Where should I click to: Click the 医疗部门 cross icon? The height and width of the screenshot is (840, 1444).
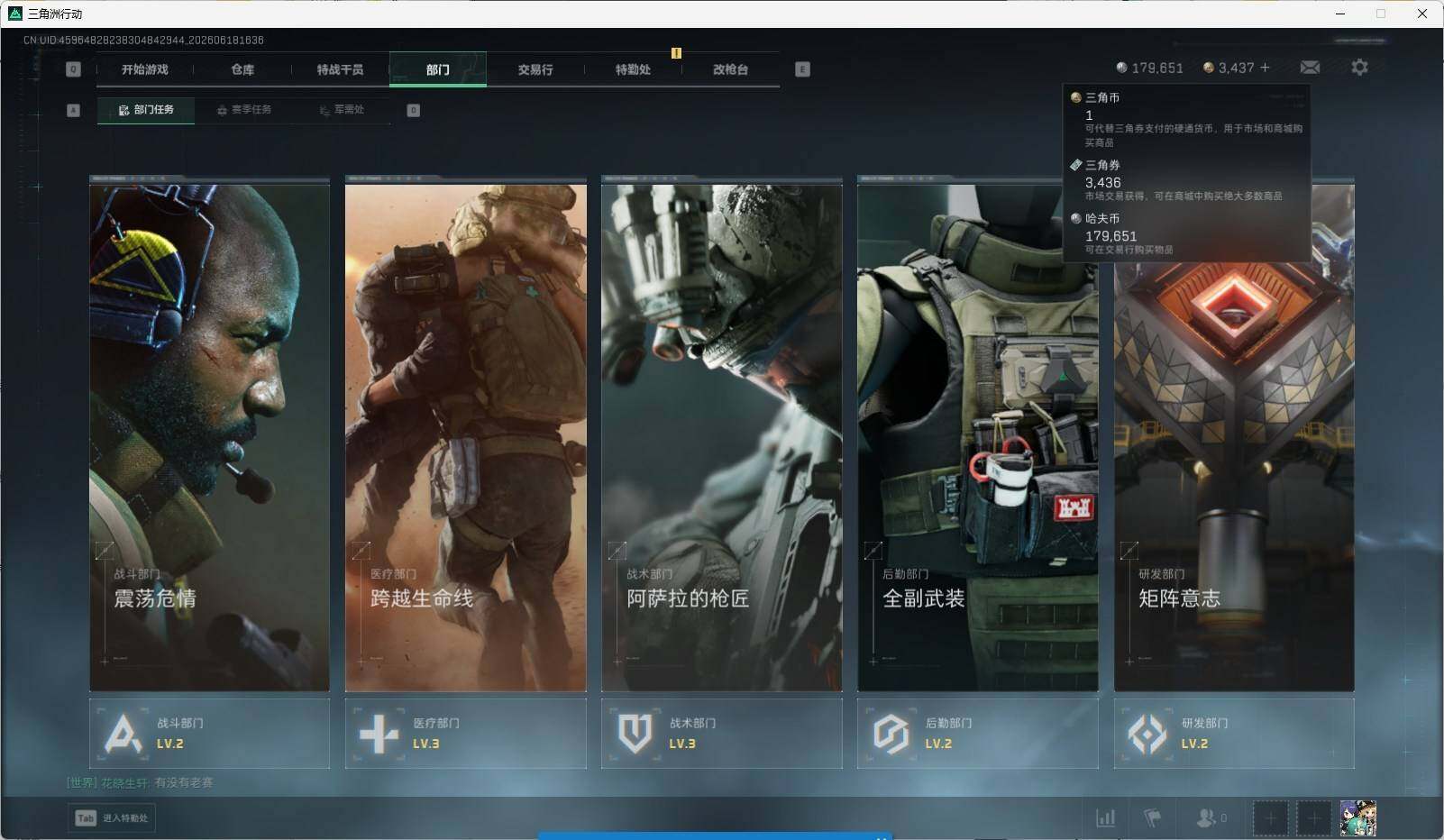click(x=379, y=734)
